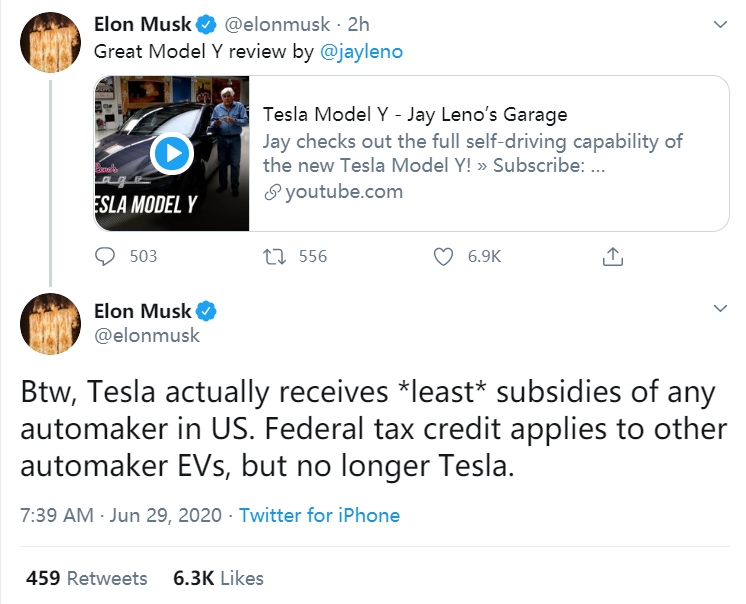The height and width of the screenshot is (604, 746).
Task: Click the 2h timestamp on first tweet
Action: (x=358, y=24)
